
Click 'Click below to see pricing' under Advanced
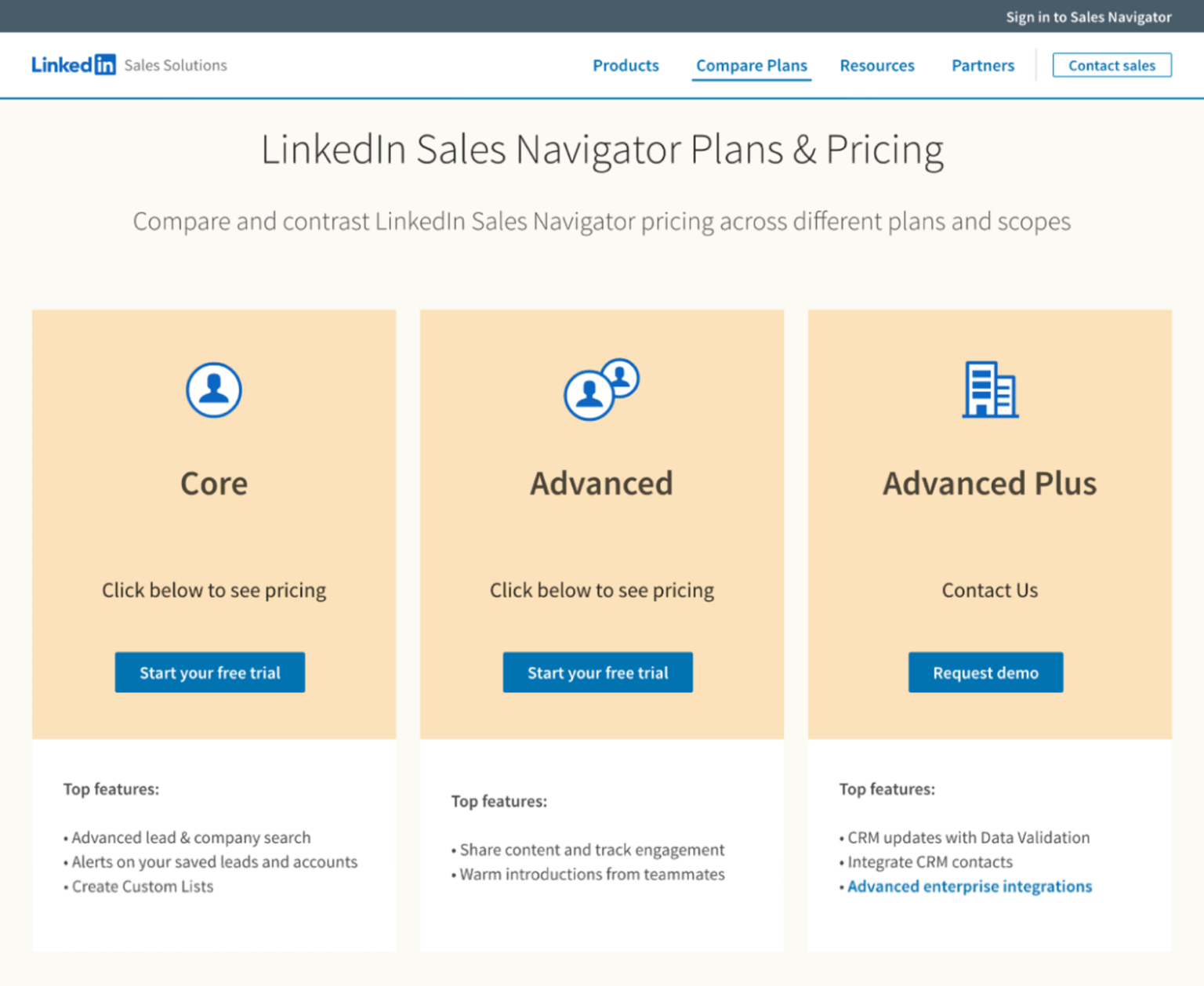coord(601,590)
